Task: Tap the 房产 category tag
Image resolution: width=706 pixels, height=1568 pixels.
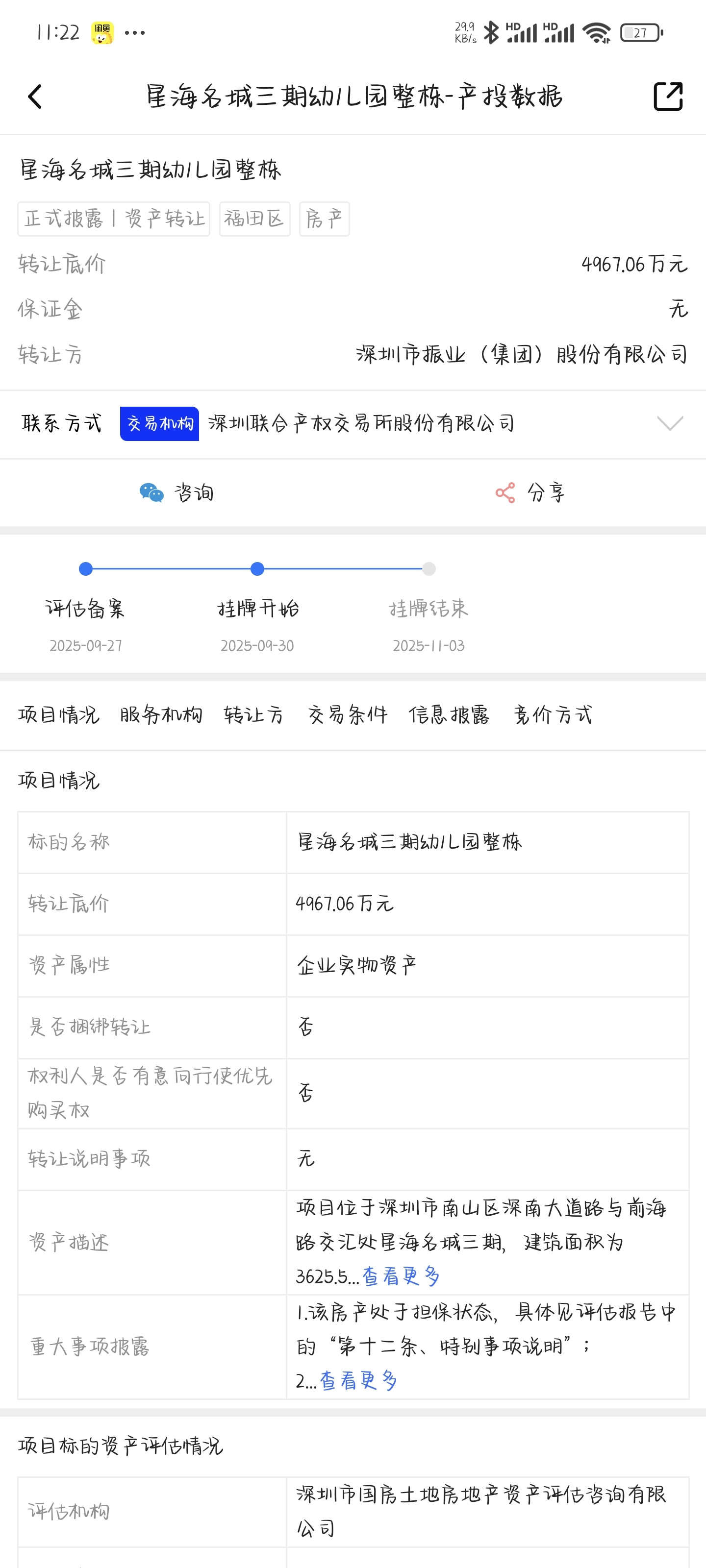Action: (324, 219)
